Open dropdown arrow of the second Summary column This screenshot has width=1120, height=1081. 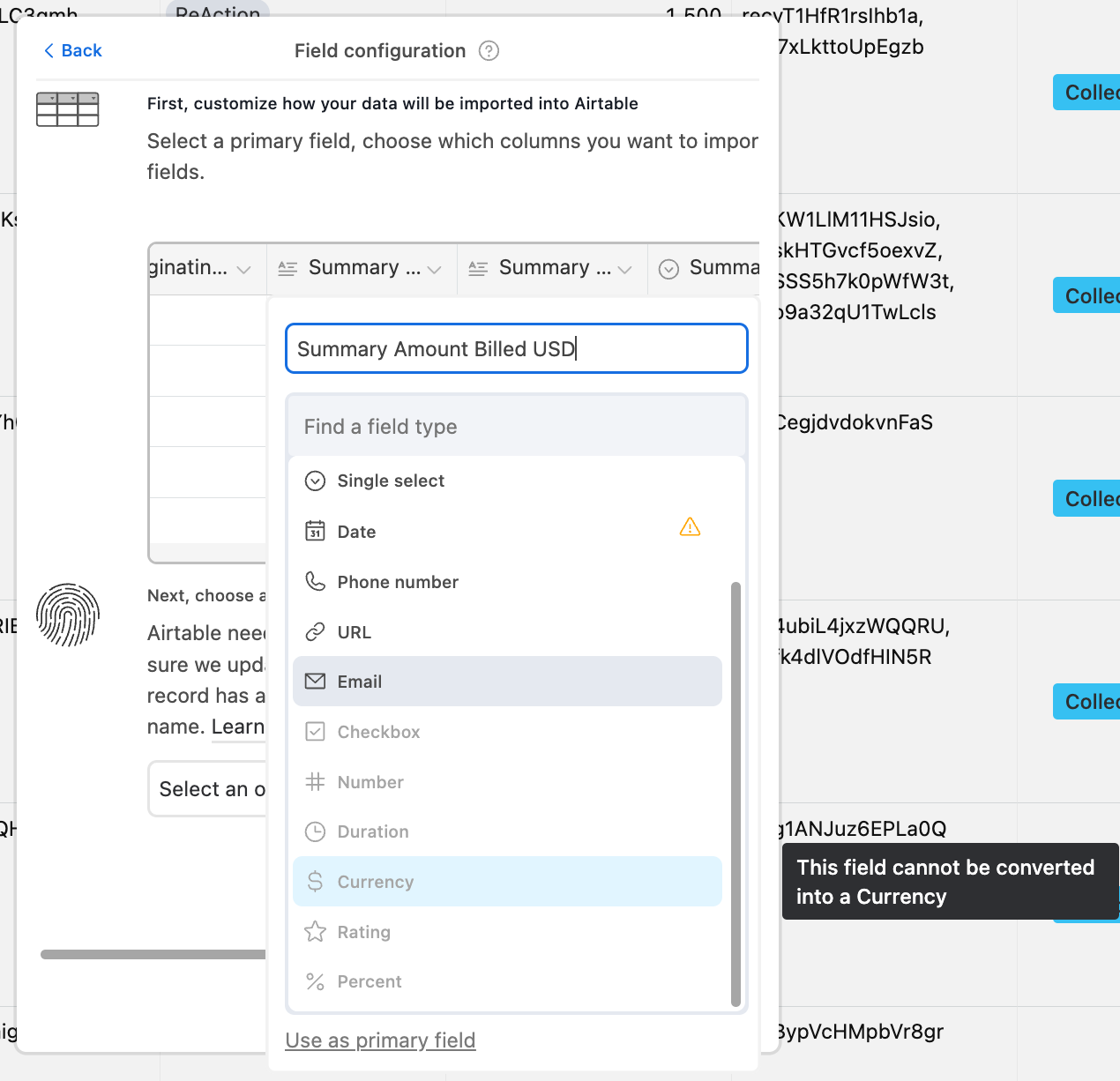point(624,270)
